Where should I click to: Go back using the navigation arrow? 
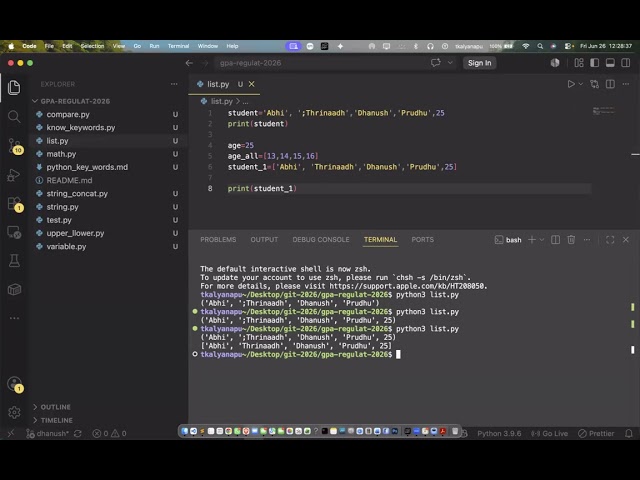[189, 63]
